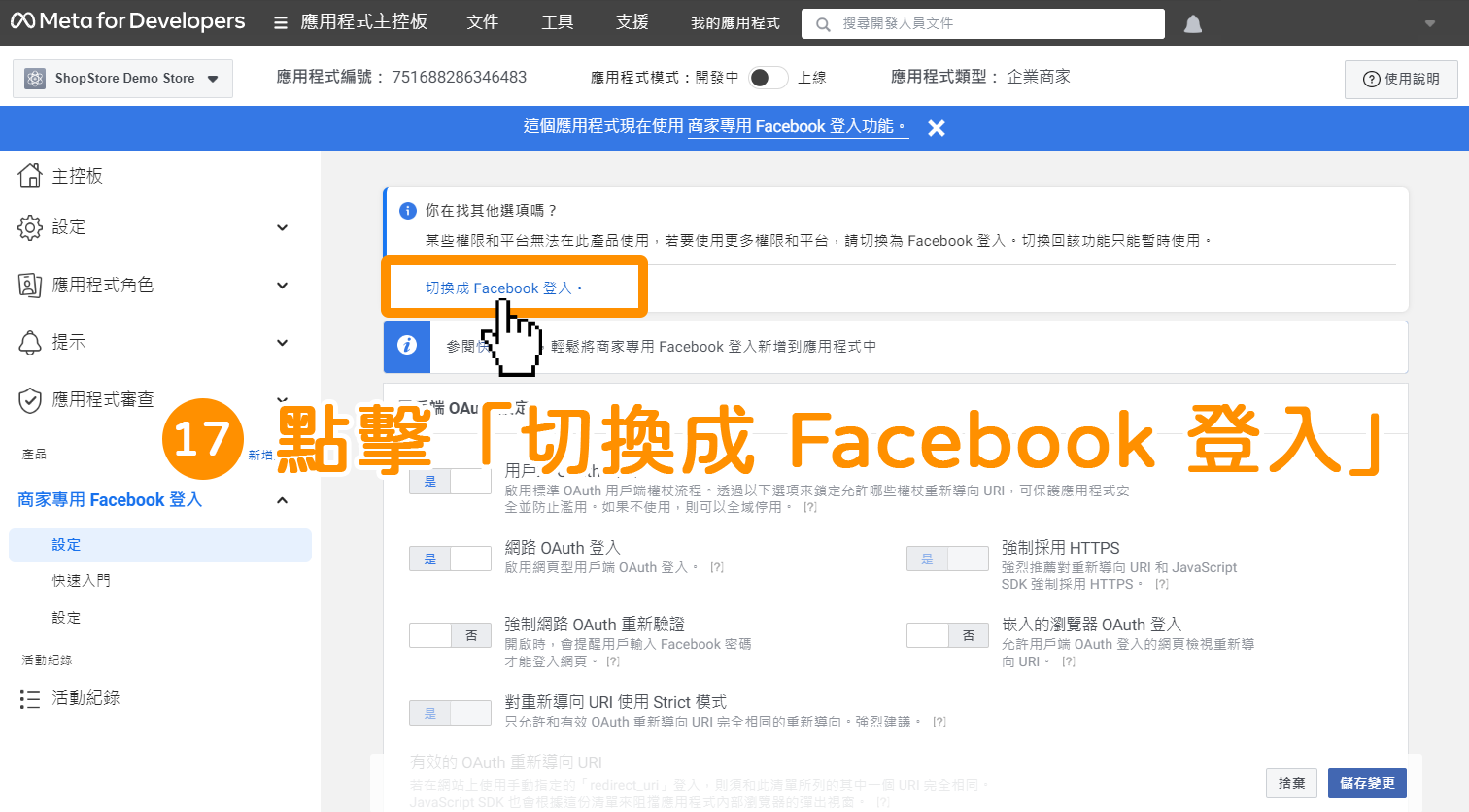This screenshot has width=1469, height=812.
Task: Click the search magnifier icon
Action: point(823,23)
